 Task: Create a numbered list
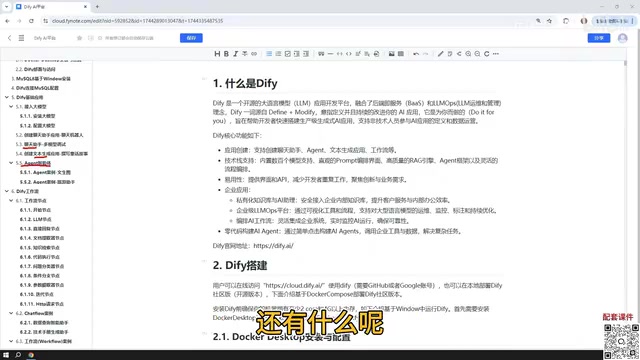pyautogui.click(x=278, y=54)
